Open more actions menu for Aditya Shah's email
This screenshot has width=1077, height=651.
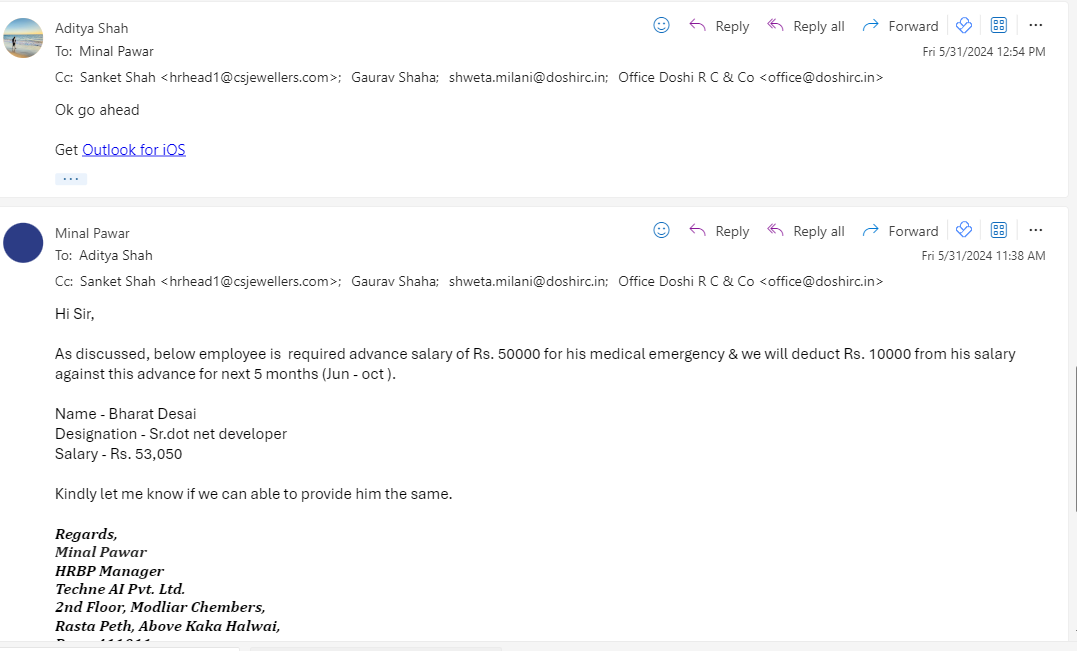click(x=1036, y=25)
